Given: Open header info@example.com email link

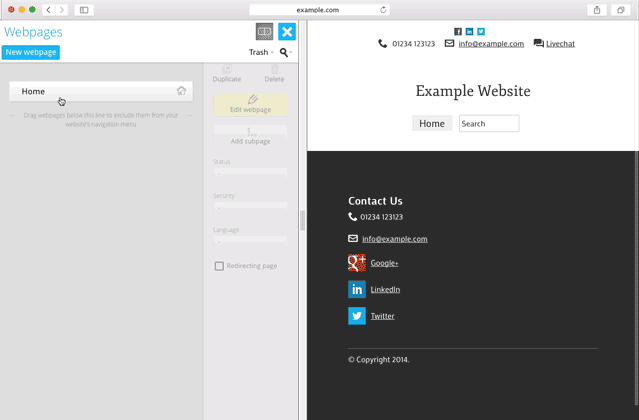Looking at the screenshot, I should coord(491,44).
